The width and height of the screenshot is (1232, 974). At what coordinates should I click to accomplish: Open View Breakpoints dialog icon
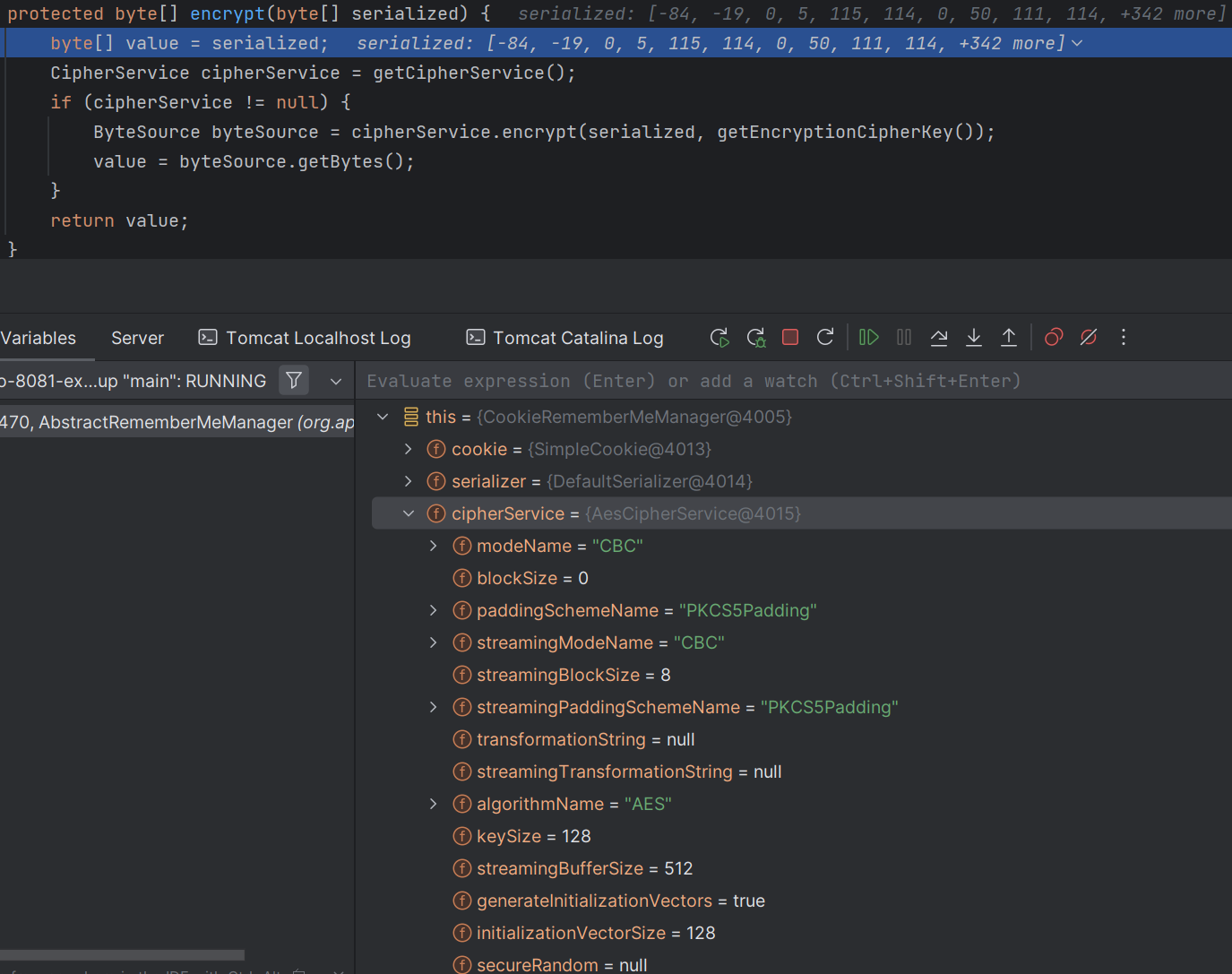1054,337
